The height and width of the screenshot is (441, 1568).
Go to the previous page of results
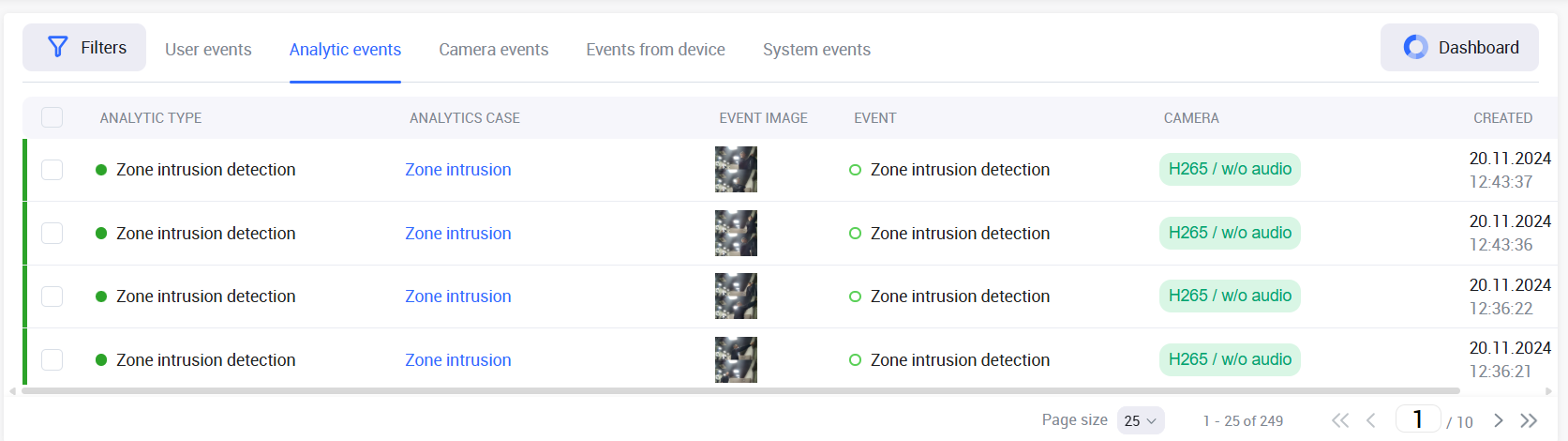1371,420
